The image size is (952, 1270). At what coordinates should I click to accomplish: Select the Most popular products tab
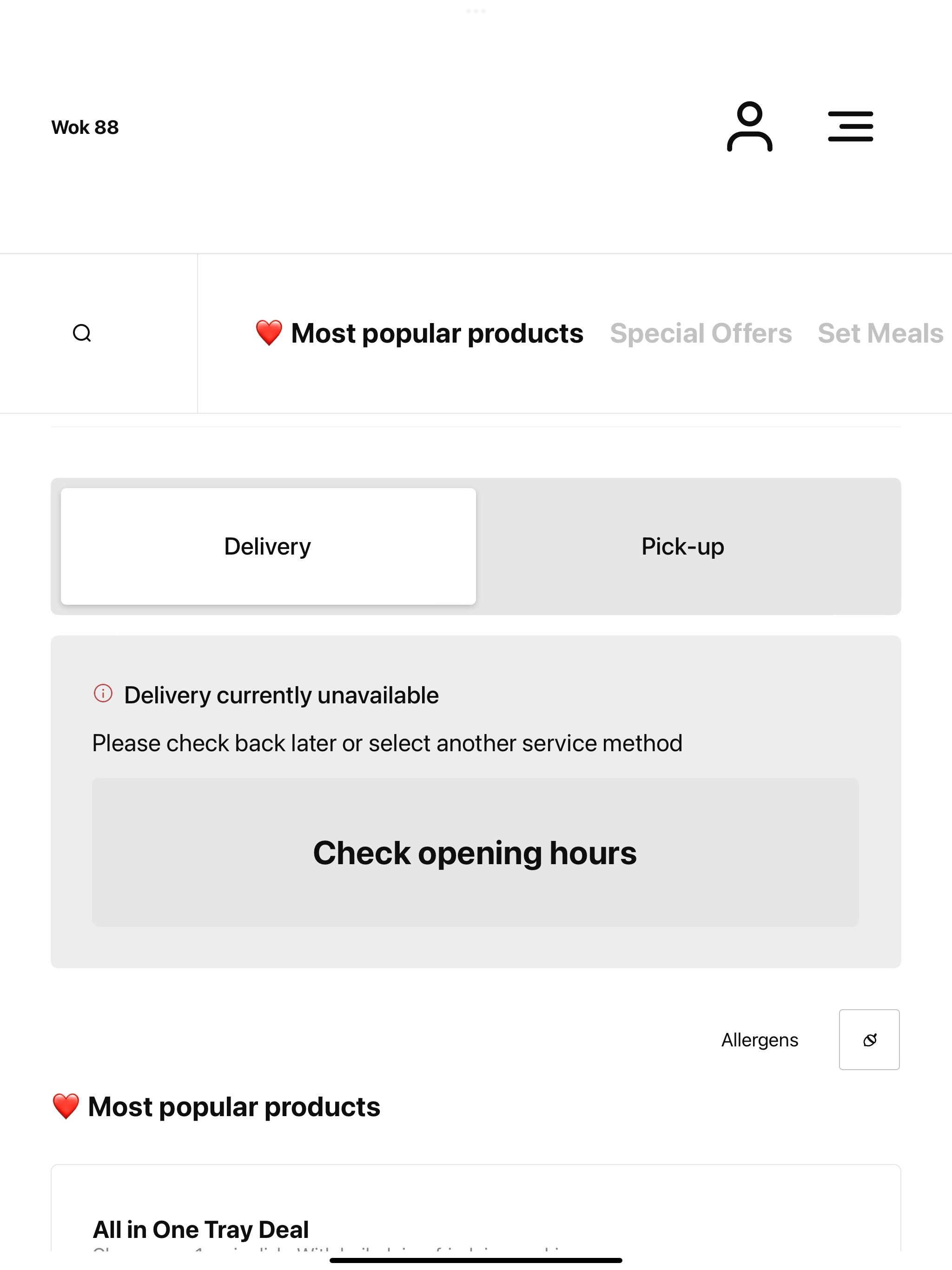[x=419, y=333]
